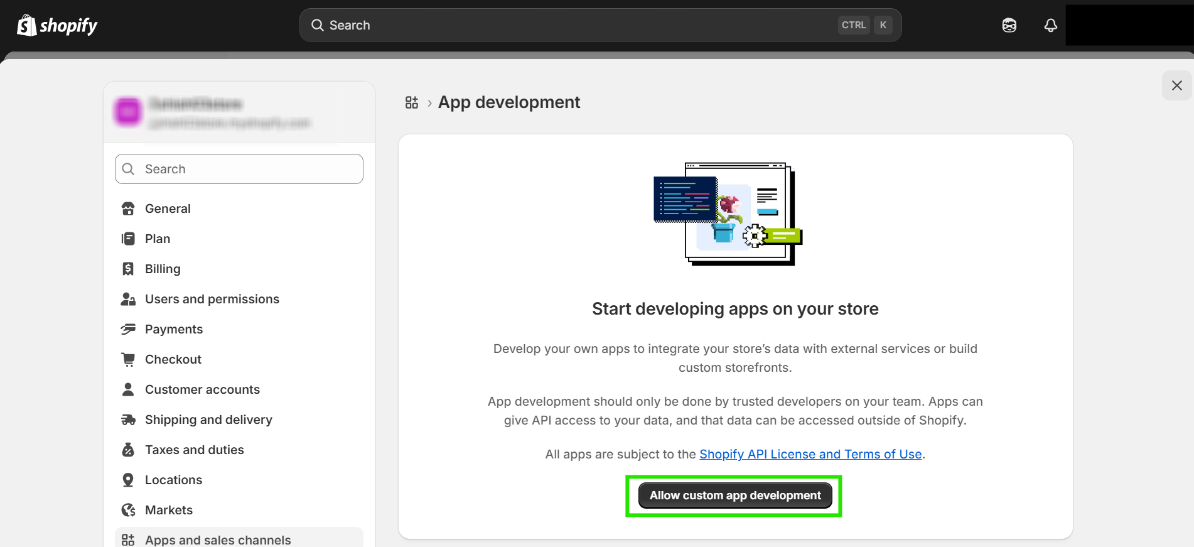
Task: Select Customer accounts in sidebar
Action: [202, 389]
